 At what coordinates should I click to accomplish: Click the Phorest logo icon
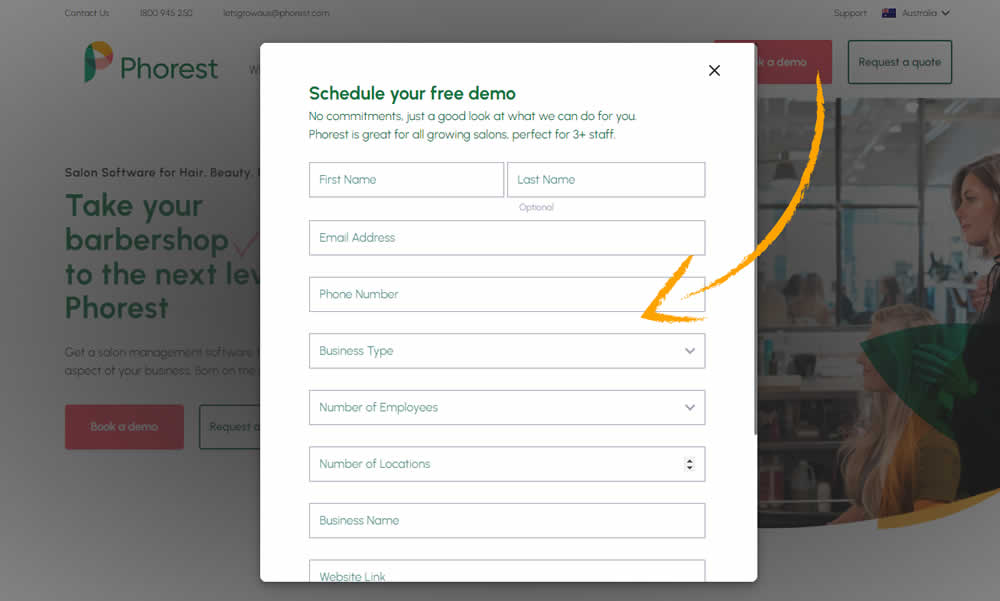click(98, 62)
